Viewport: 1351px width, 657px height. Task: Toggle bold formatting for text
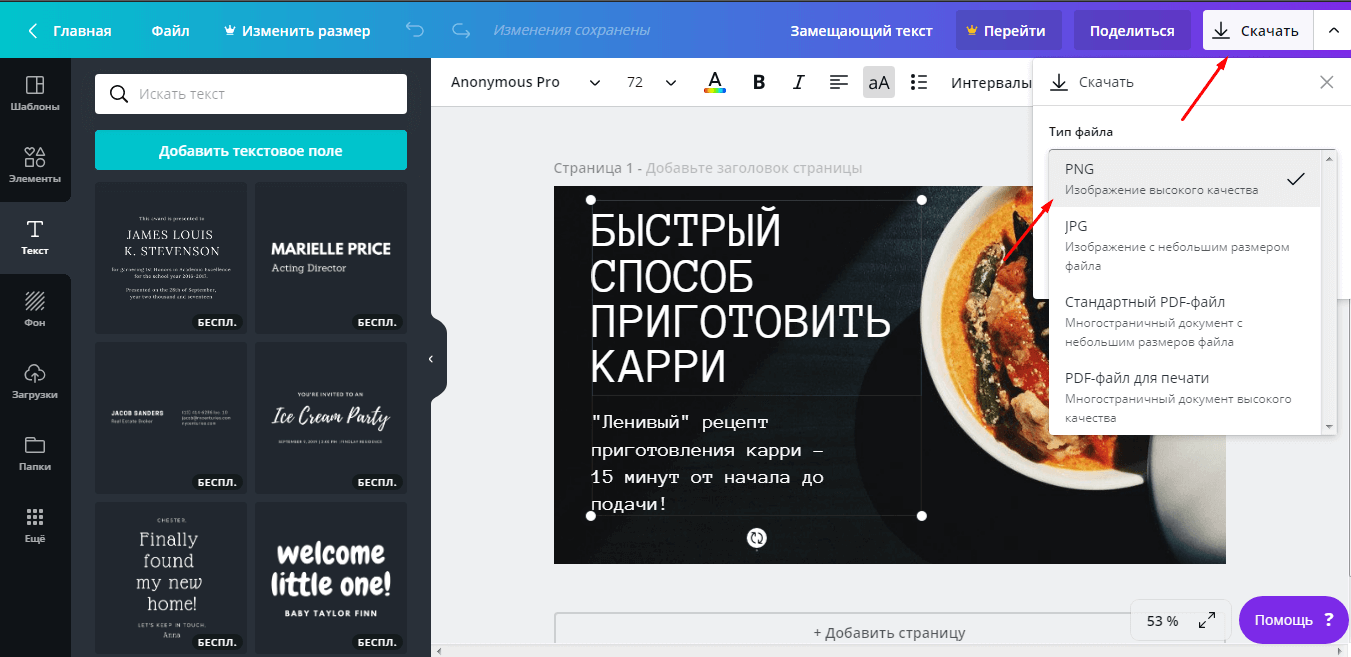tap(759, 82)
